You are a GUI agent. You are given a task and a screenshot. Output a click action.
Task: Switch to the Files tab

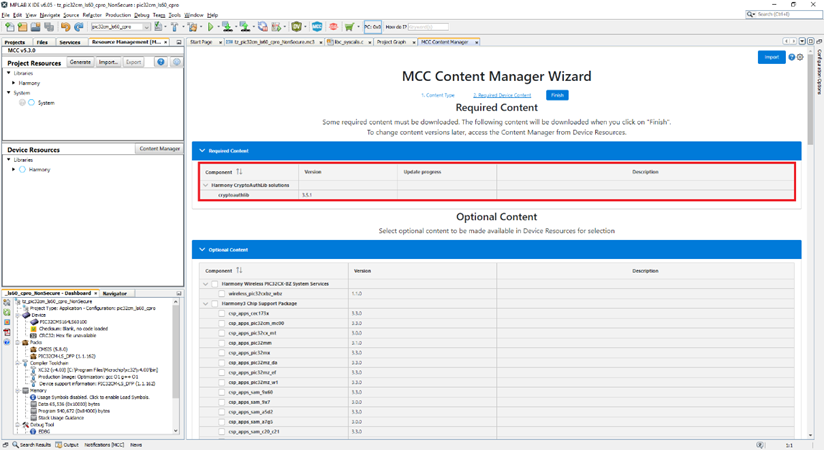click(x=43, y=42)
